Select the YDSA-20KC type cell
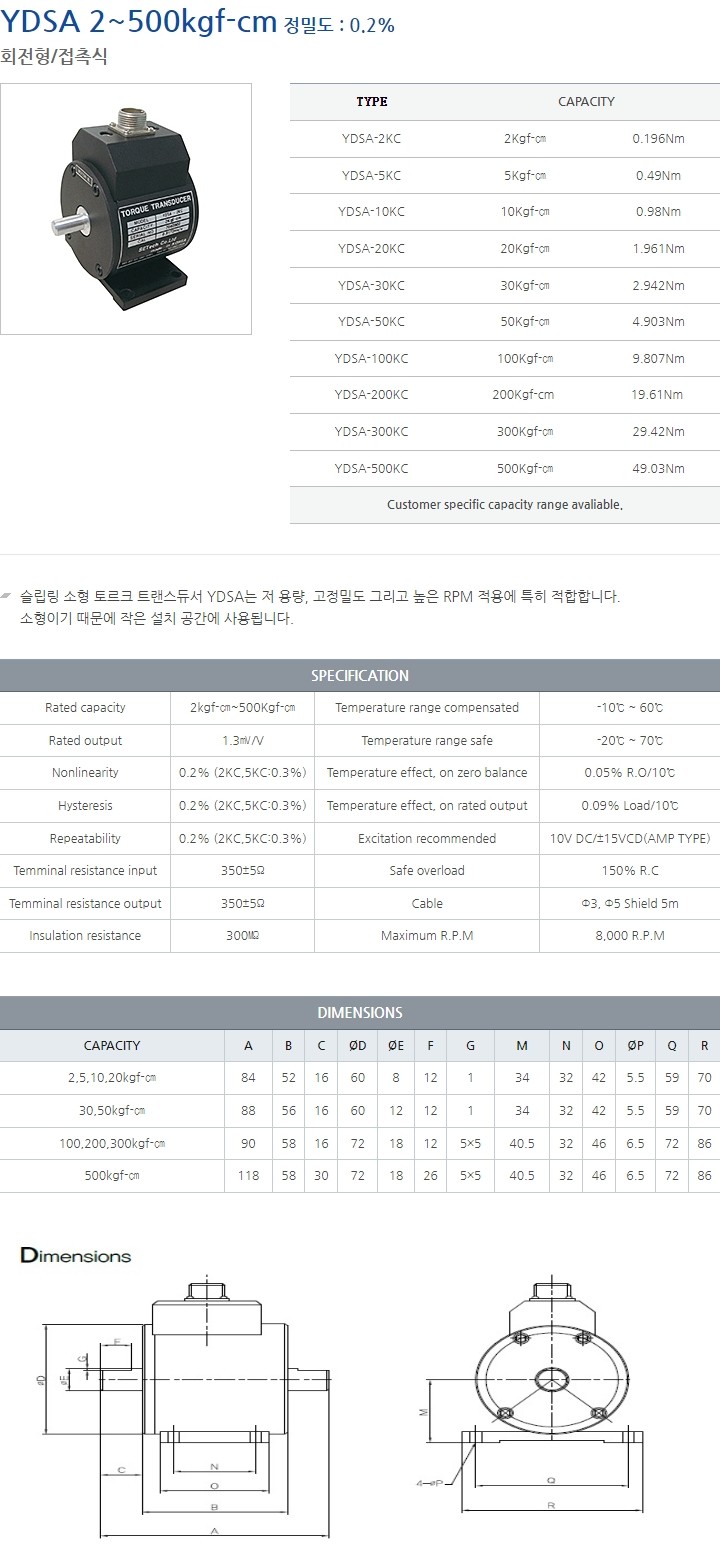Screen dimensions: 720x1558 pyautogui.click(x=371, y=248)
